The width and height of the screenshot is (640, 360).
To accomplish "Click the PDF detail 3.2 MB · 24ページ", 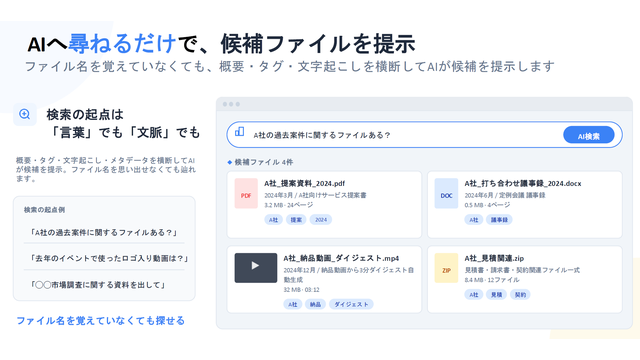I will (289, 205).
